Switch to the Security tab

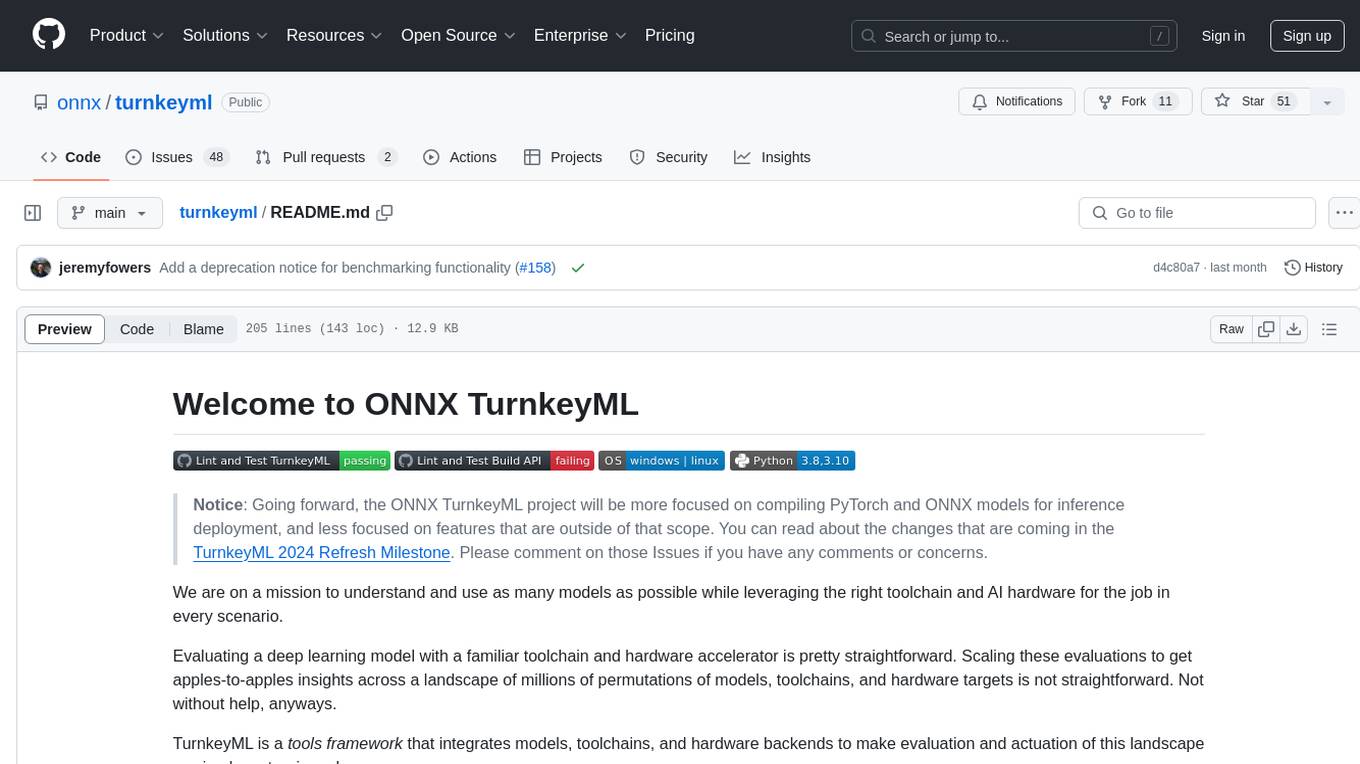[668, 157]
